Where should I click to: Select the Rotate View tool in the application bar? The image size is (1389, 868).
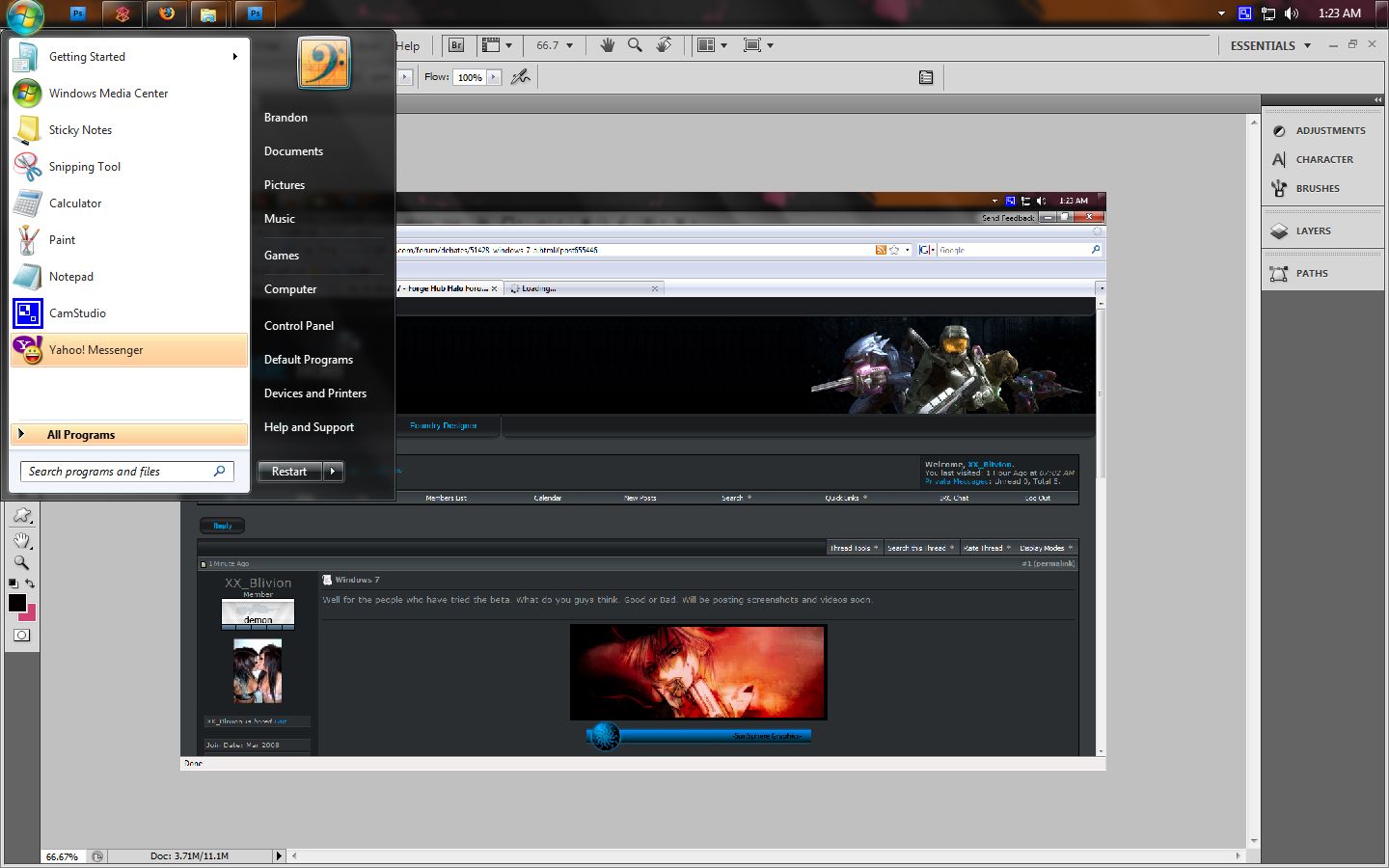point(664,45)
